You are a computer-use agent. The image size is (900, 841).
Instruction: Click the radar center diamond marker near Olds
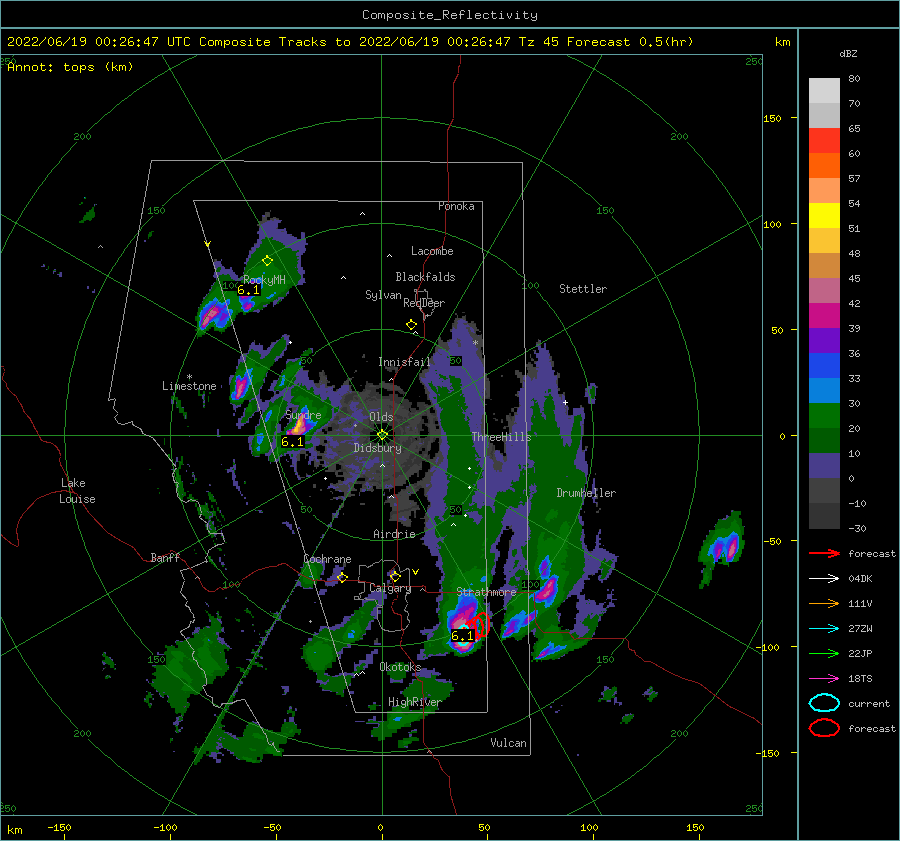(382, 435)
